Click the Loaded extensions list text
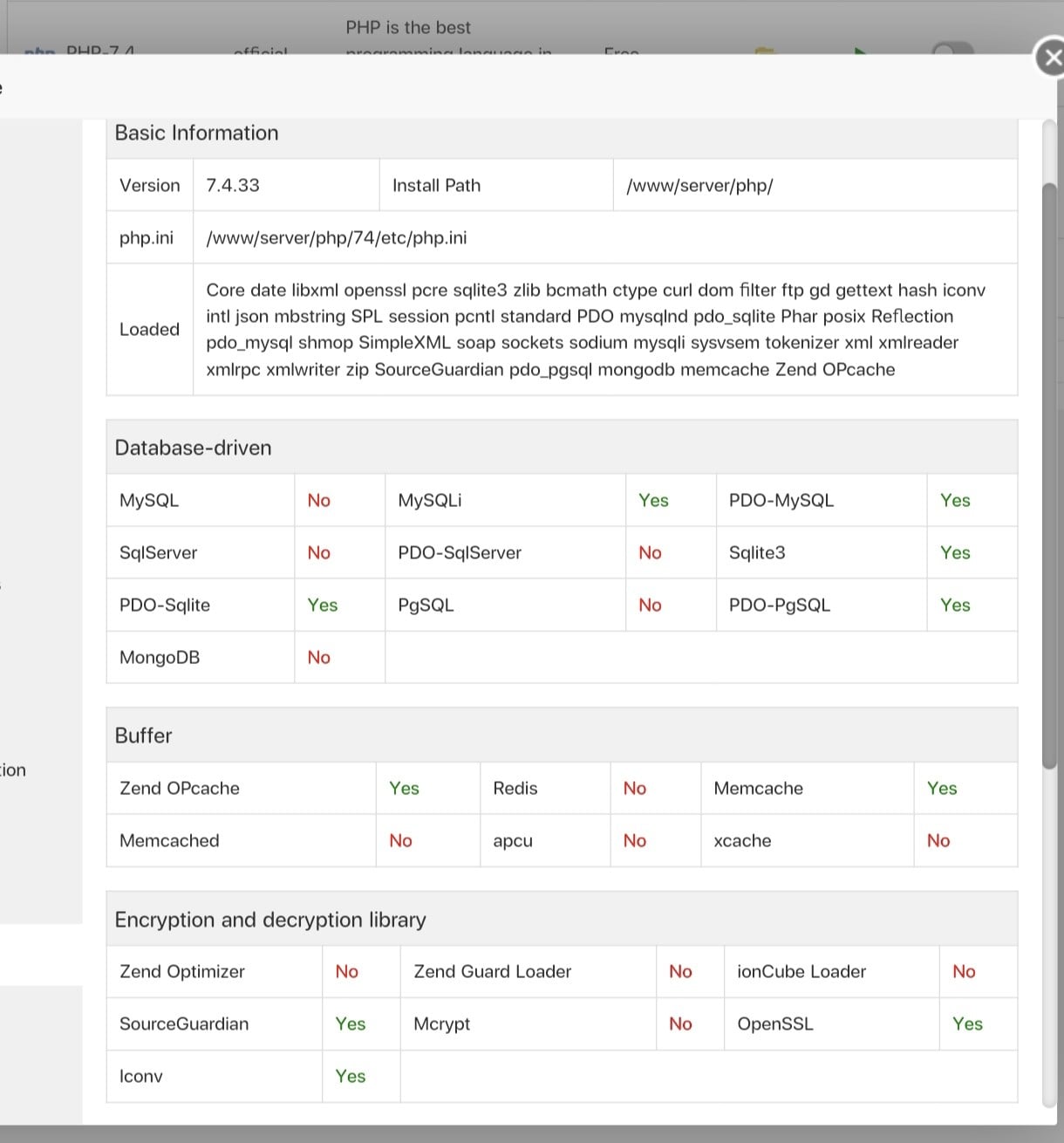The height and width of the screenshot is (1143, 1064). pyautogui.click(x=596, y=329)
